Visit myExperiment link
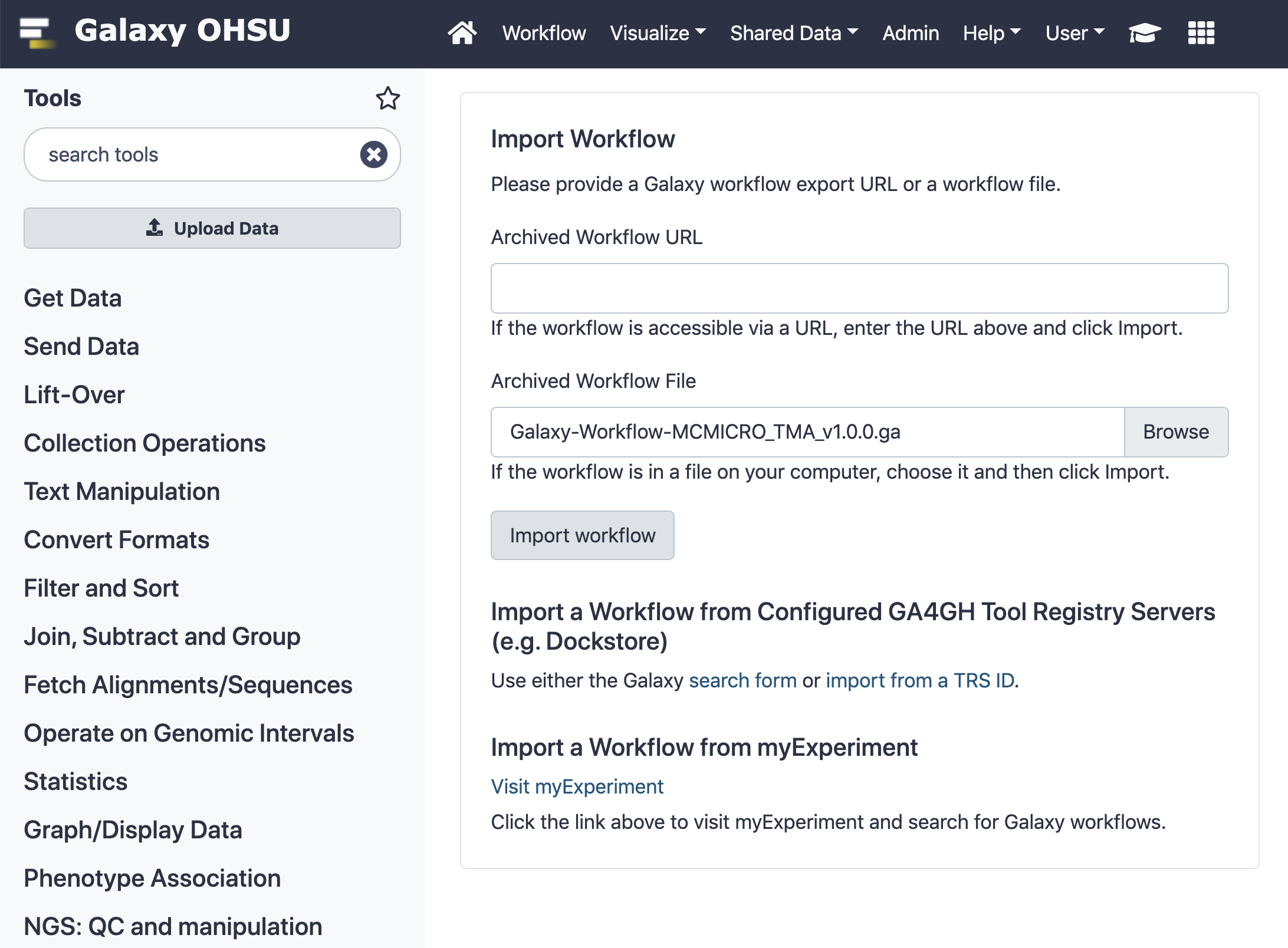 tap(577, 786)
